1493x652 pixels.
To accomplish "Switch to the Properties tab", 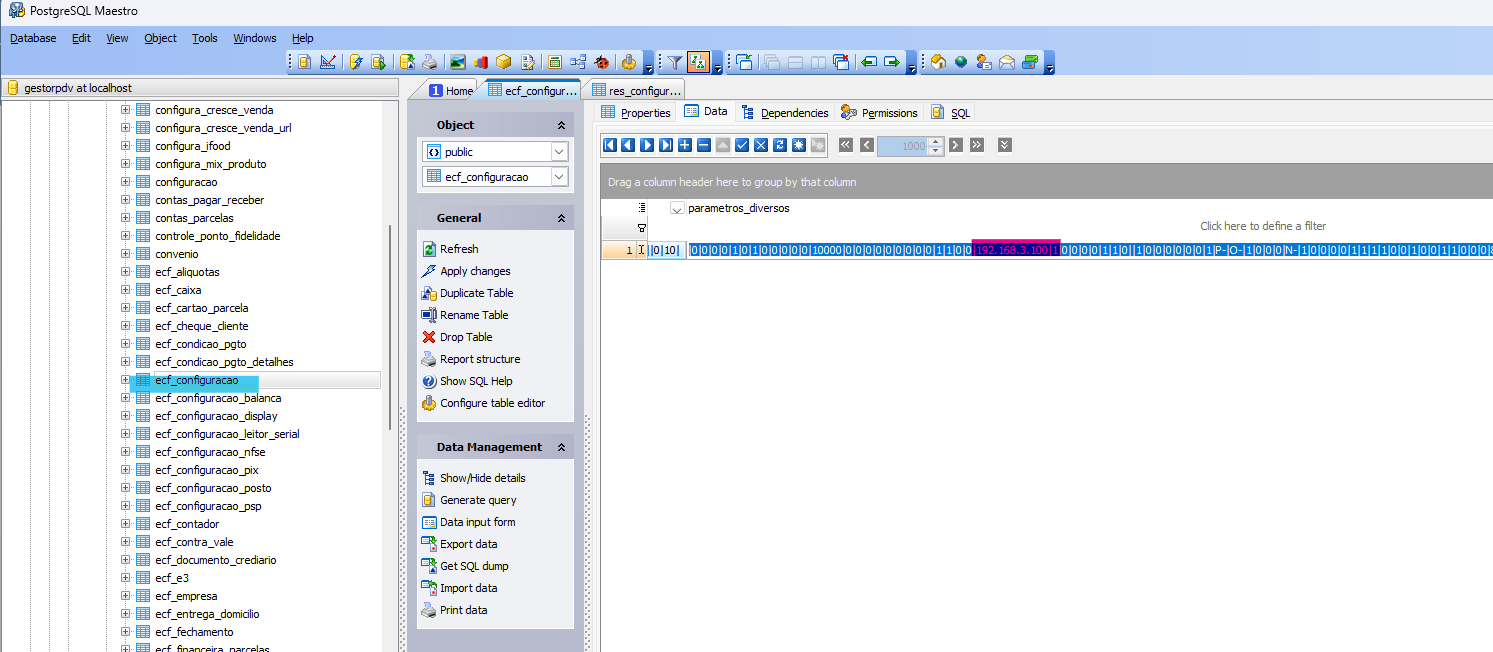I will 636,113.
